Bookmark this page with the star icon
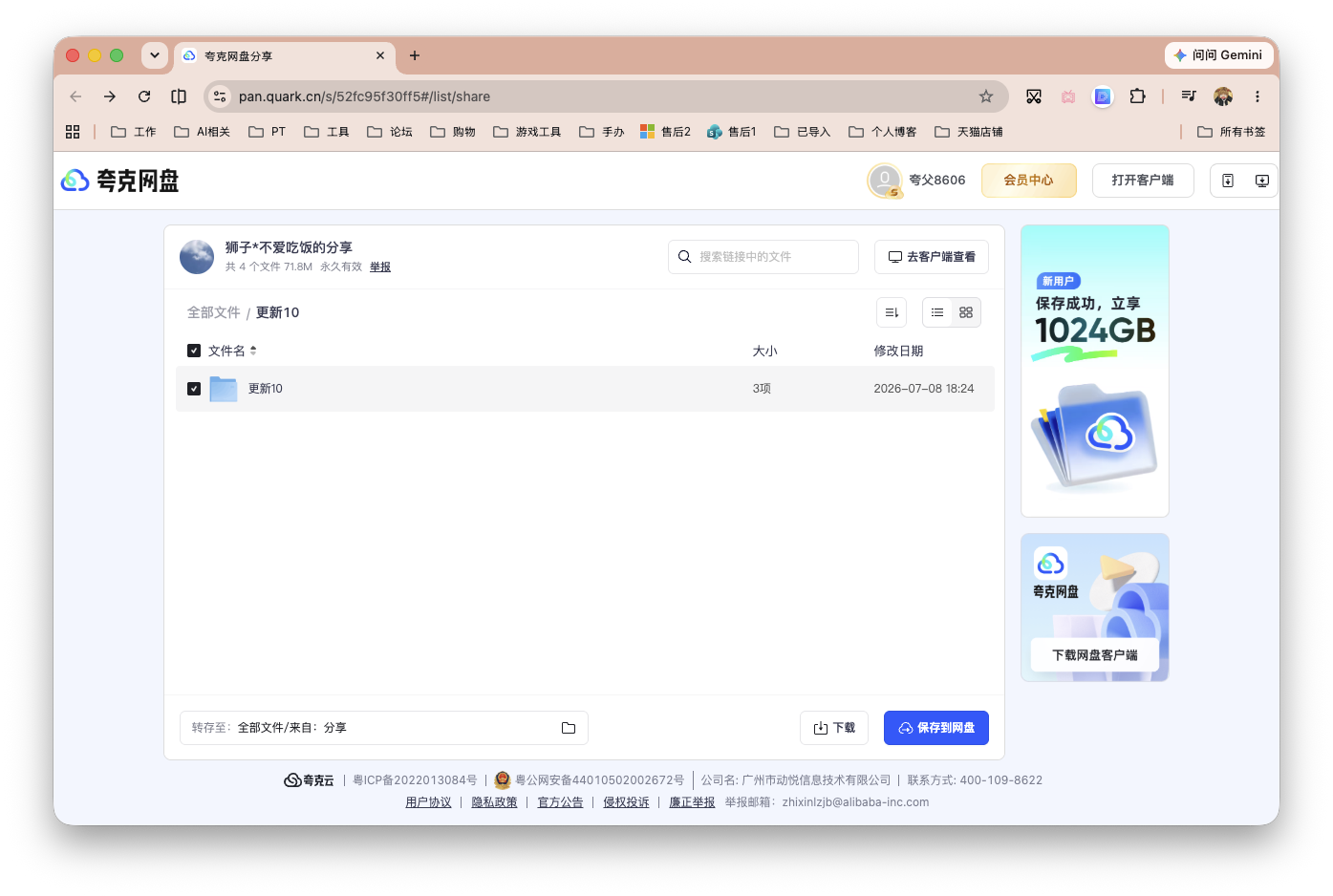 point(986,96)
